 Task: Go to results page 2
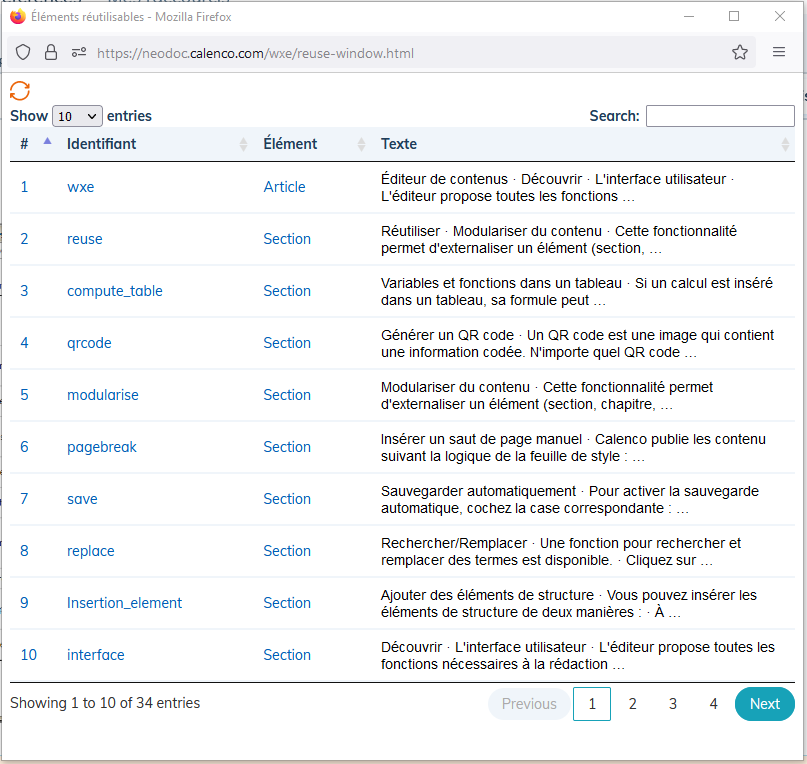633,704
